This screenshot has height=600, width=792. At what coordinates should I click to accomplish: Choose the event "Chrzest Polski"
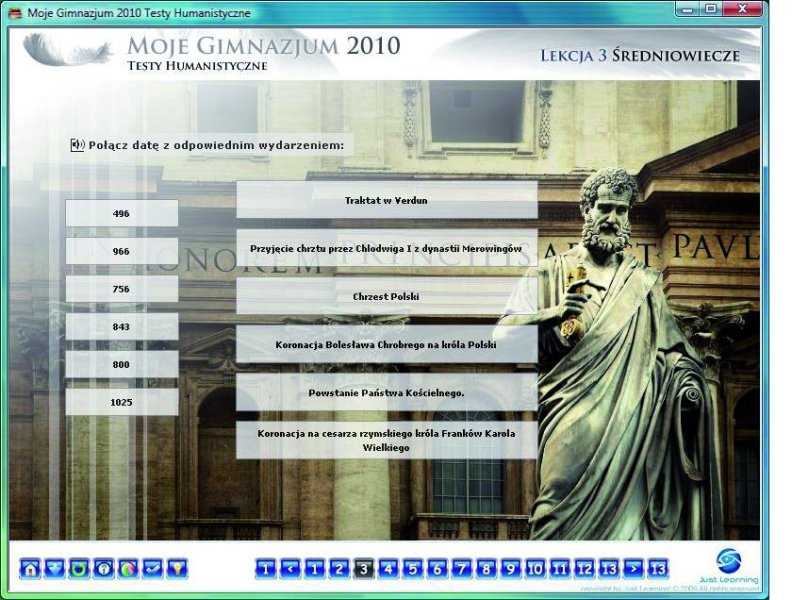[386, 297]
